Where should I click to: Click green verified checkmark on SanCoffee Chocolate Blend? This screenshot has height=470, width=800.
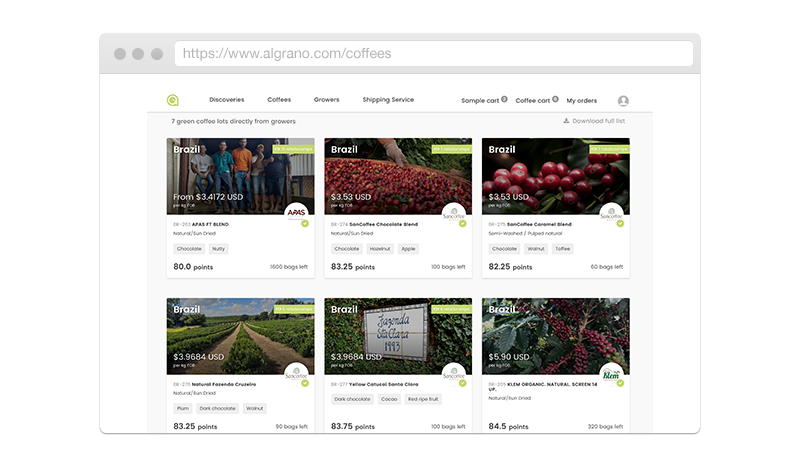[463, 224]
